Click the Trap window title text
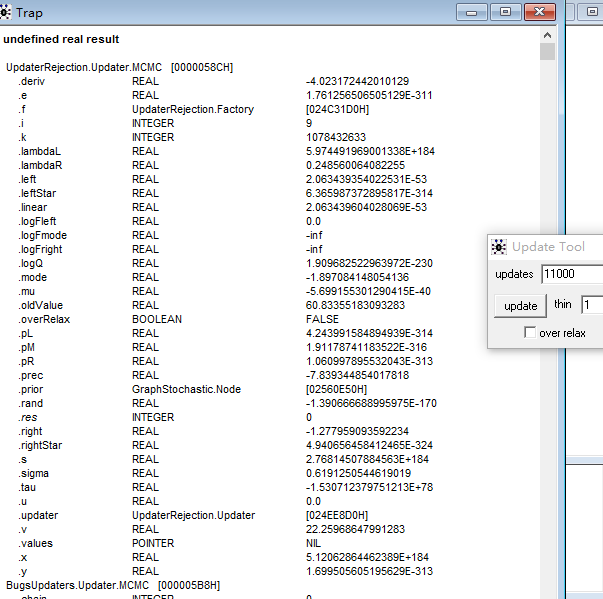The width and height of the screenshot is (603, 599). pos(36,12)
